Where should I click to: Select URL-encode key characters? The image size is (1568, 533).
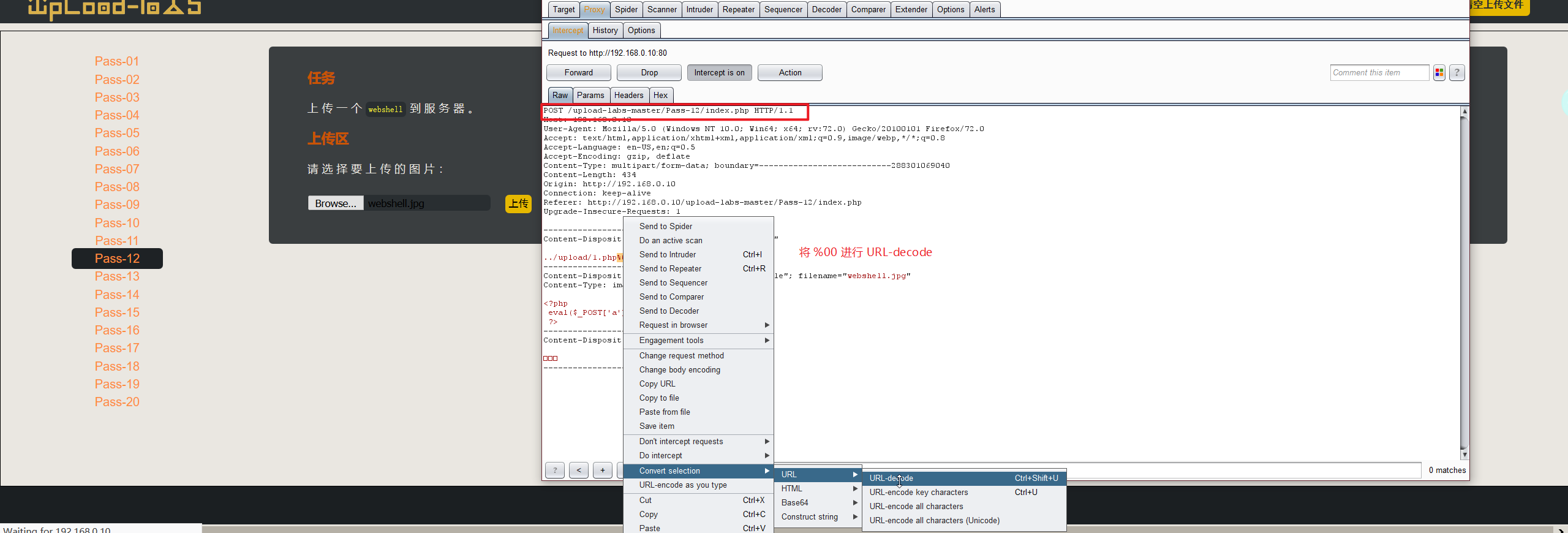(964, 493)
